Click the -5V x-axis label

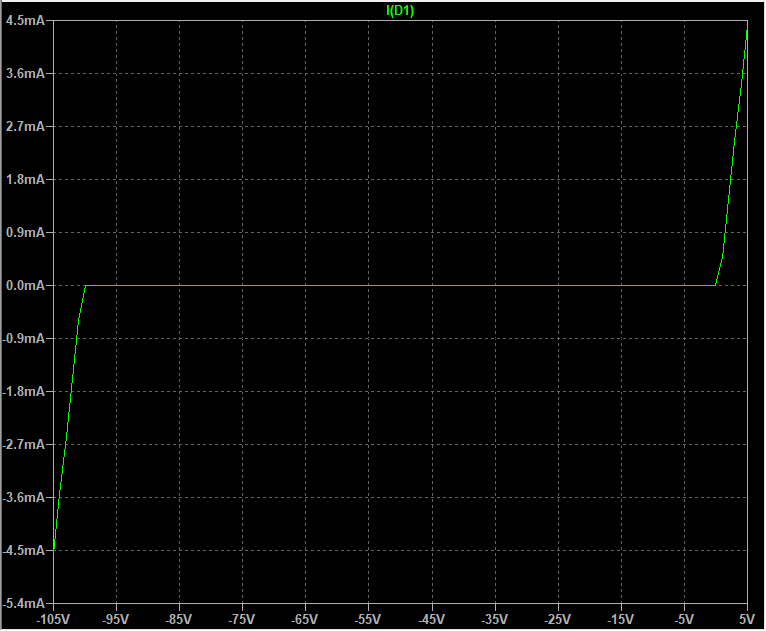click(x=684, y=619)
